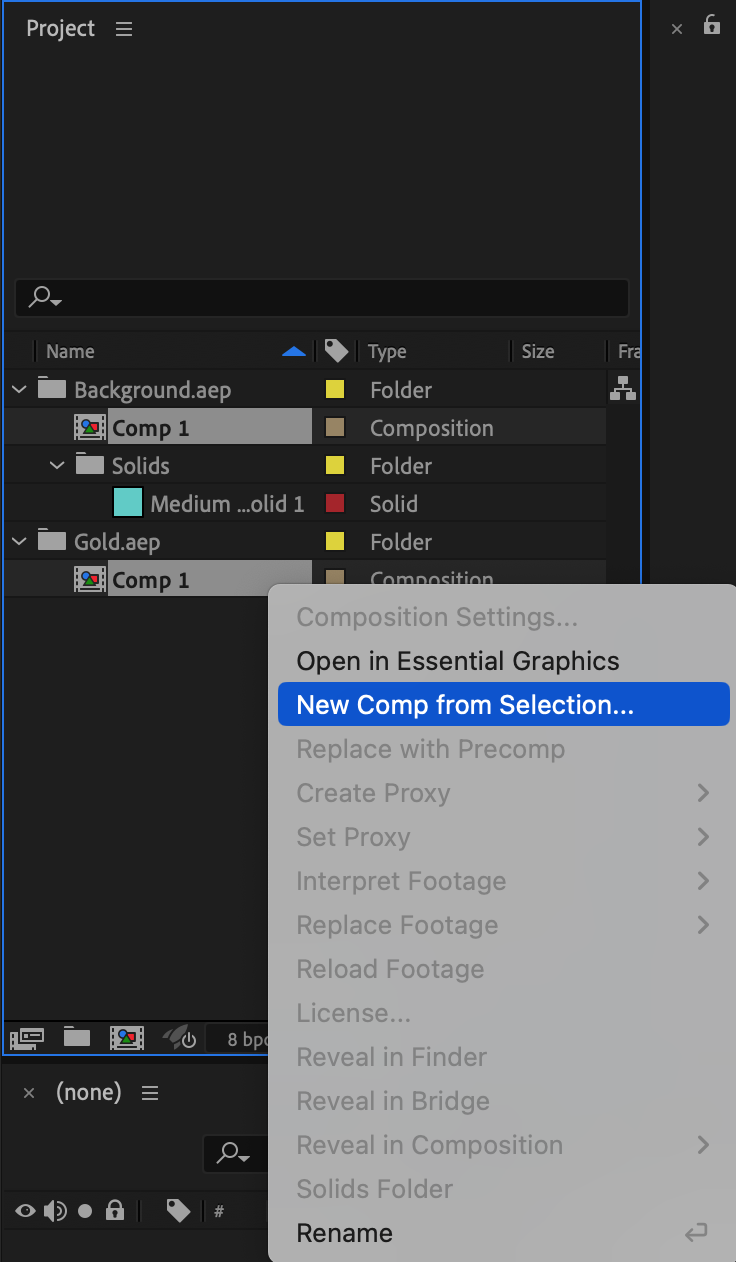The width and height of the screenshot is (736, 1262).
Task: Toggle the eye video visibility column
Action: pyautogui.click(x=26, y=1211)
